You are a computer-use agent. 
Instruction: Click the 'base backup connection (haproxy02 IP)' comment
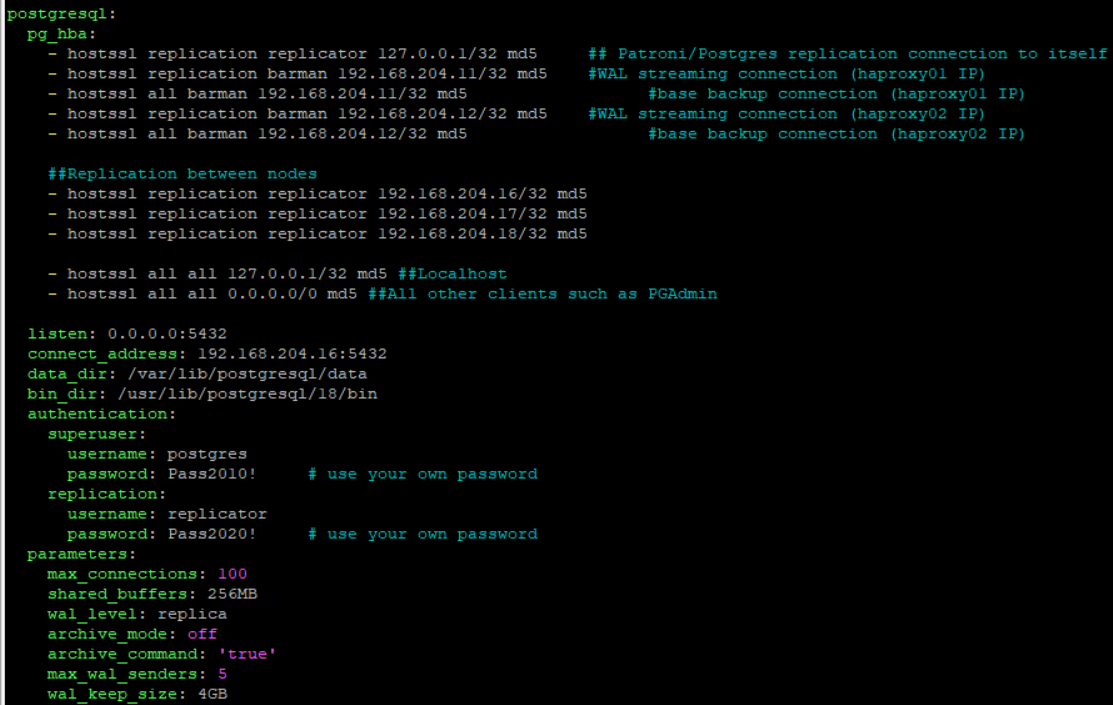tap(841, 134)
